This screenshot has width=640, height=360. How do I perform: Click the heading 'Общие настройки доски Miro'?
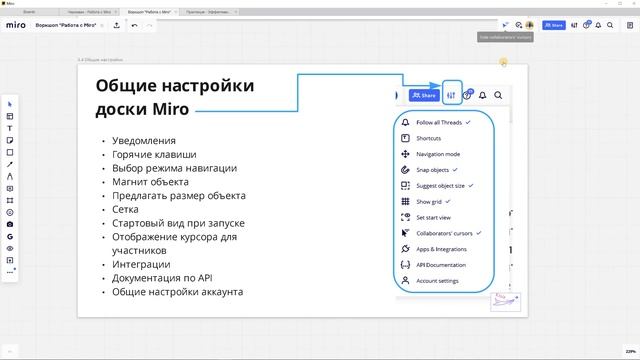[175, 97]
